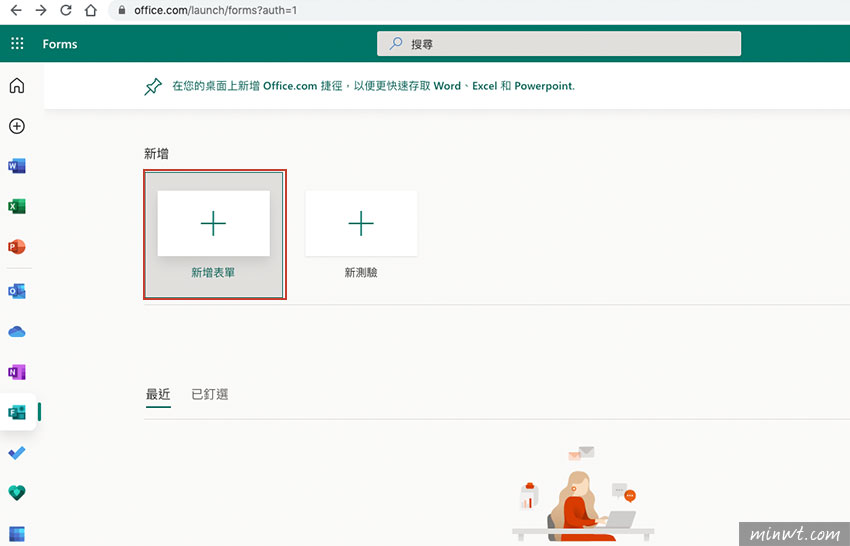Click the 新測驗 label
This screenshot has width=850, height=546.
pos(361,273)
